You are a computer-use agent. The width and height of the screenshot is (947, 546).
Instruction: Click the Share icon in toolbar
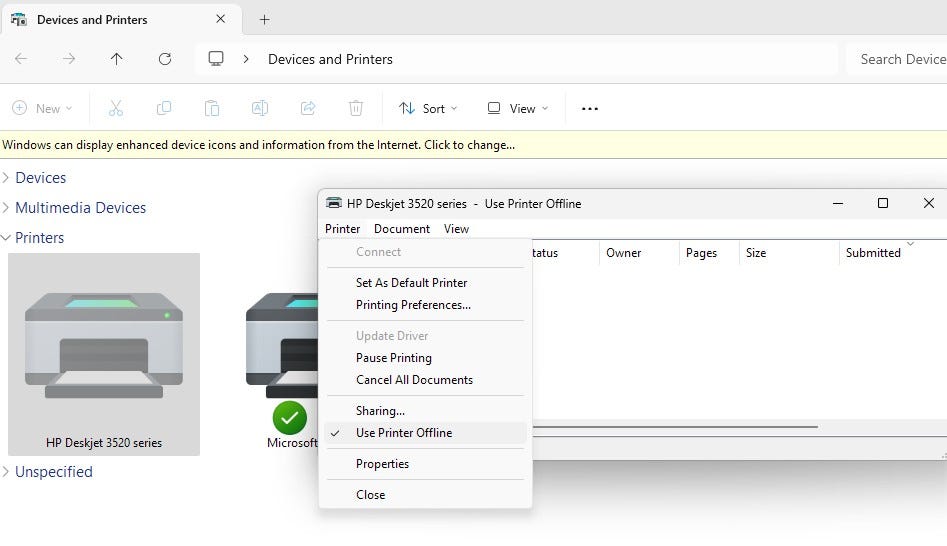(x=308, y=108)
